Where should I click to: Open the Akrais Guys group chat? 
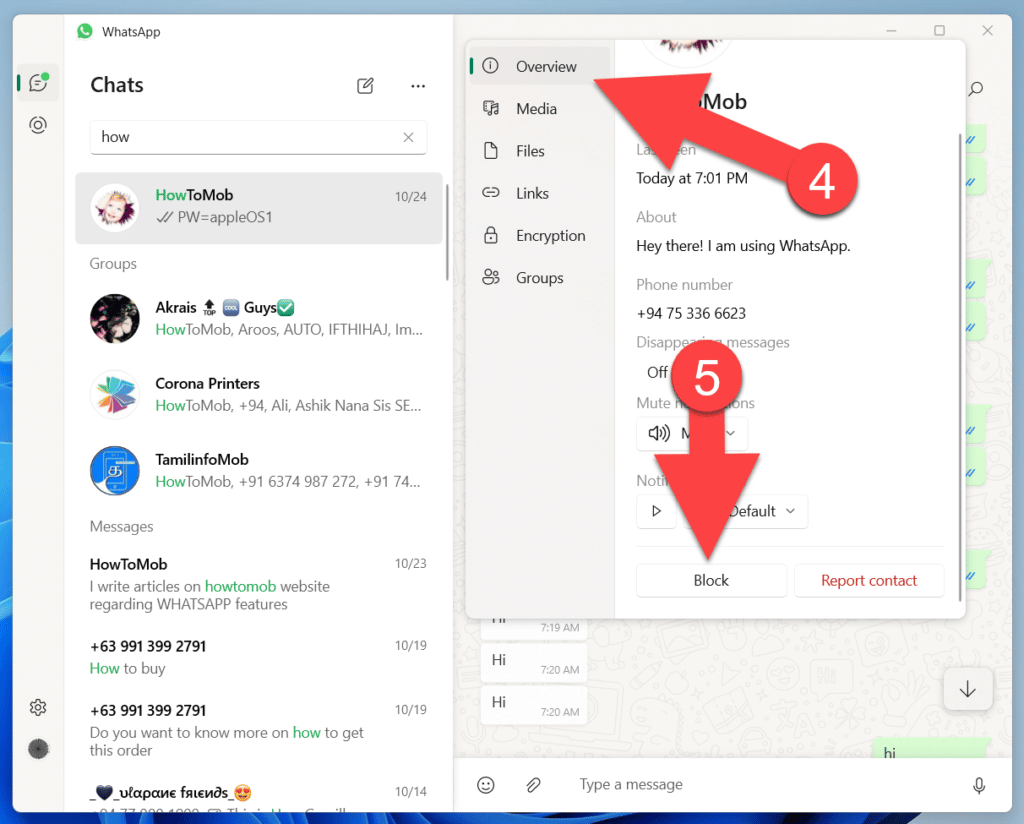[x=259, y=318]
